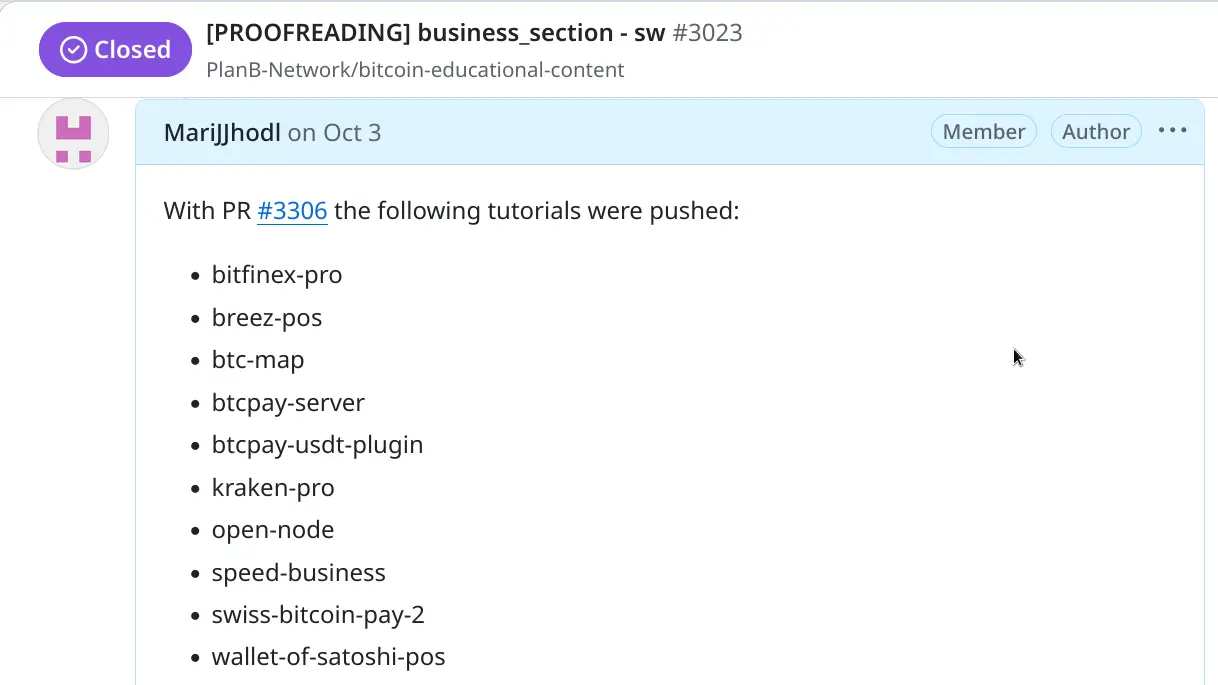
Task: Open the PR #3306 link
Action: 292,212
